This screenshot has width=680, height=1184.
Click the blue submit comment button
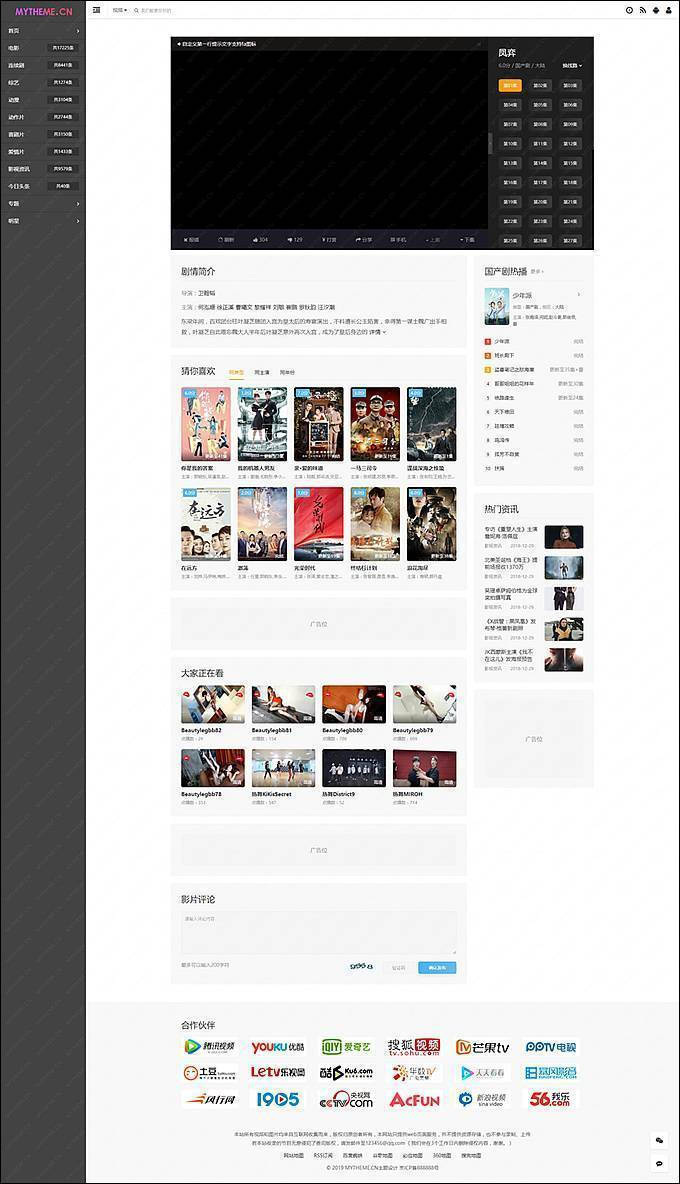tap(437, 967)
